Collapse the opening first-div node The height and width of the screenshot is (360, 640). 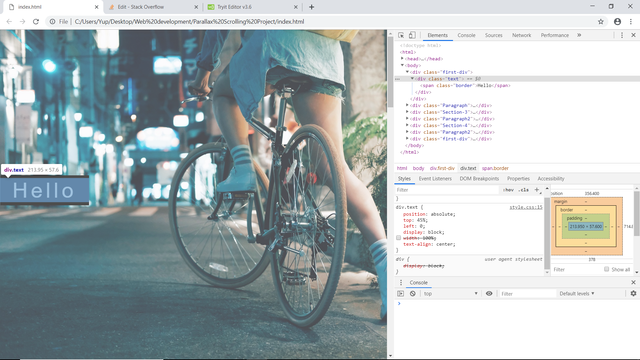pos(407,72)
